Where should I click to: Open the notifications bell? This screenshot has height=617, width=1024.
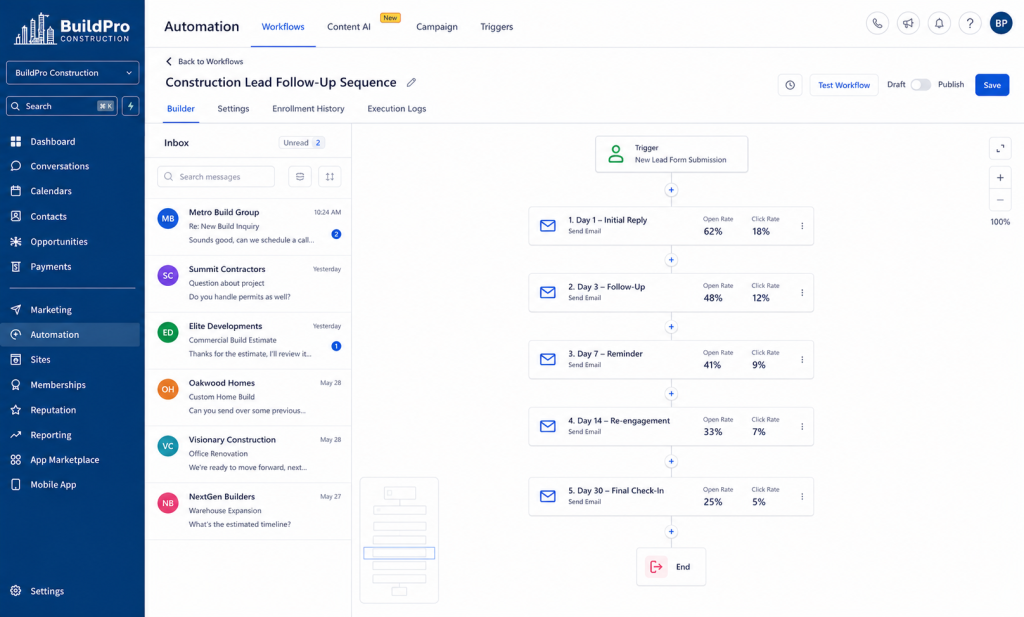pos(939,24)
